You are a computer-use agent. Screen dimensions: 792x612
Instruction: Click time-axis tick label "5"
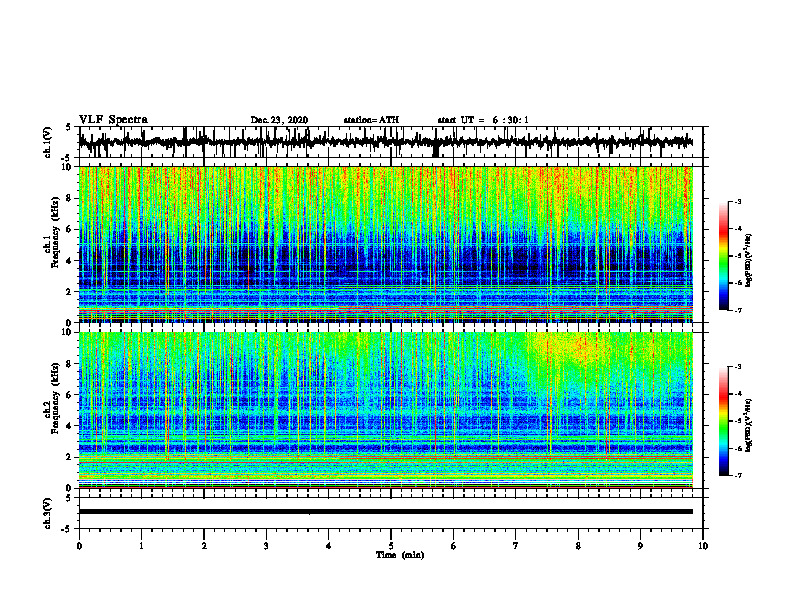pyautogui.click(x=391, y=546)
